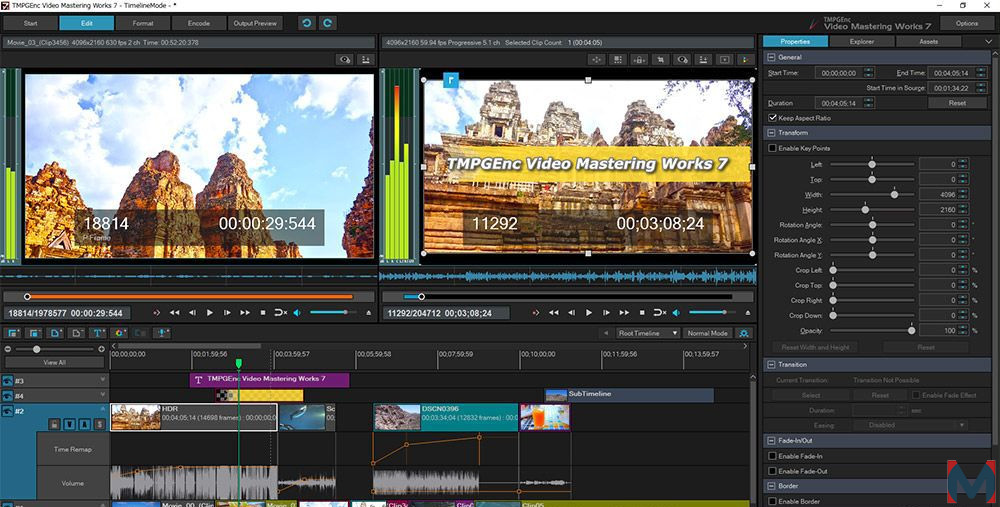1000x507 pixels.
Task: Check the Enable Fade-Out option
Action: [772, 471]
